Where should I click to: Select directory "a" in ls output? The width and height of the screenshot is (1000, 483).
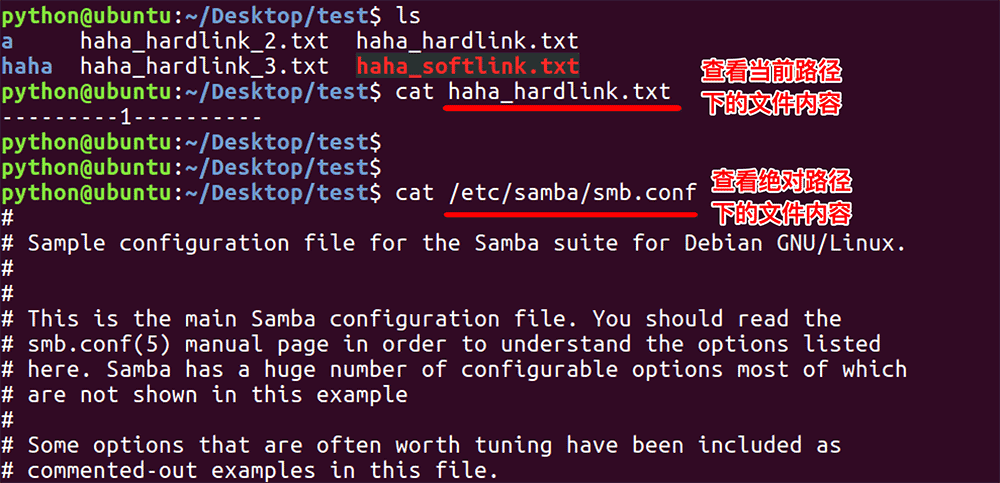pos(7,42)
